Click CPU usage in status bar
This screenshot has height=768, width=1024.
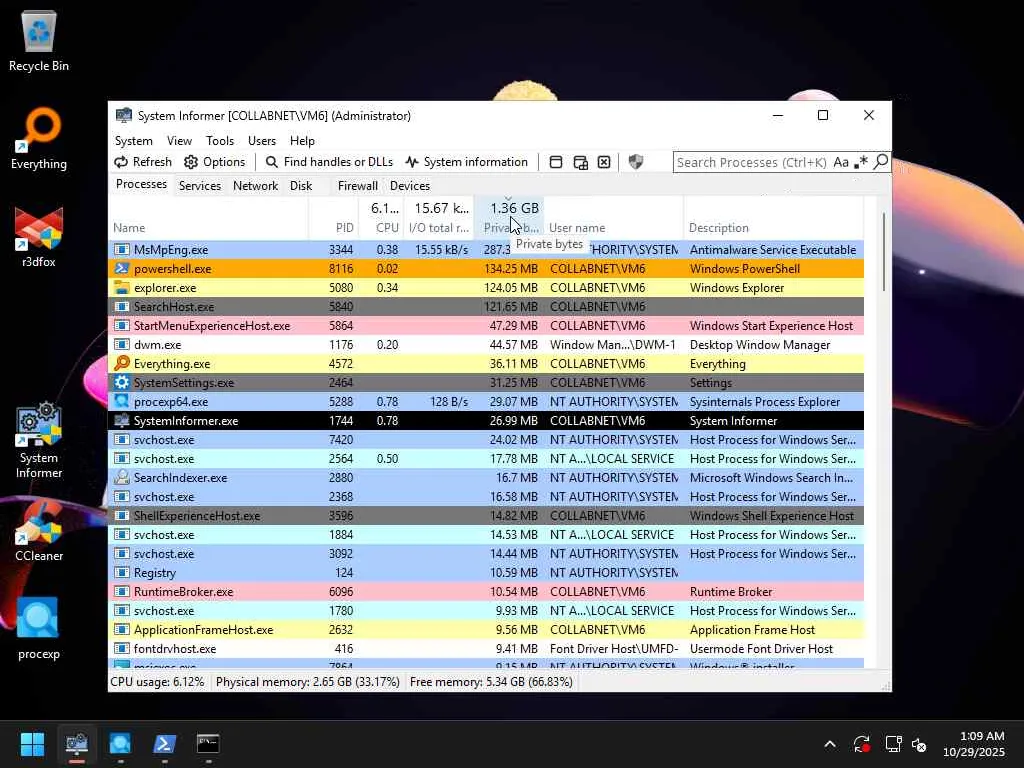pos(157,682)
